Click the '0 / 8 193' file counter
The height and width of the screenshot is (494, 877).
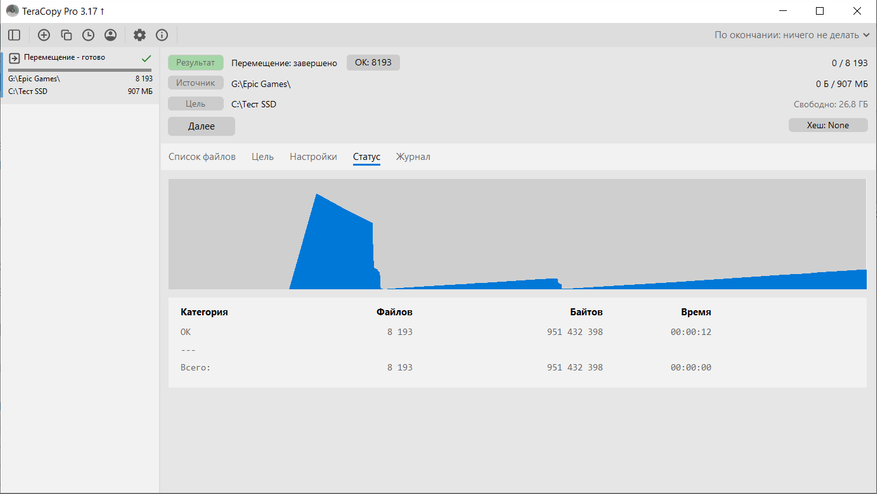coord(849,63)
